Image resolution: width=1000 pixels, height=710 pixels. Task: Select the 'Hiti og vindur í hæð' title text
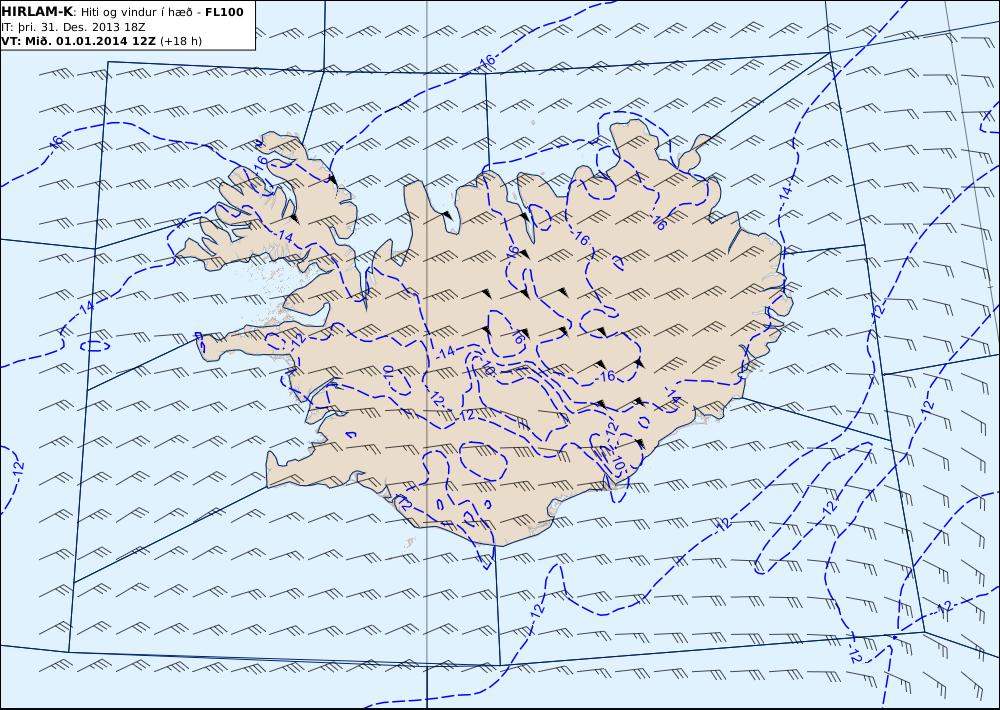pos(136,12)
